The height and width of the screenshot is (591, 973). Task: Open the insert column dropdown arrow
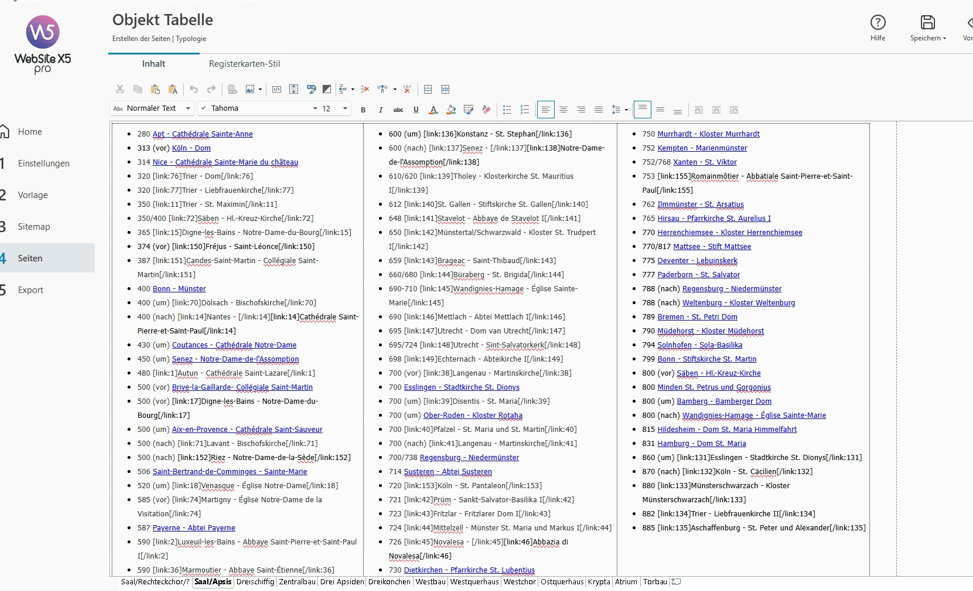coord(395,89)
